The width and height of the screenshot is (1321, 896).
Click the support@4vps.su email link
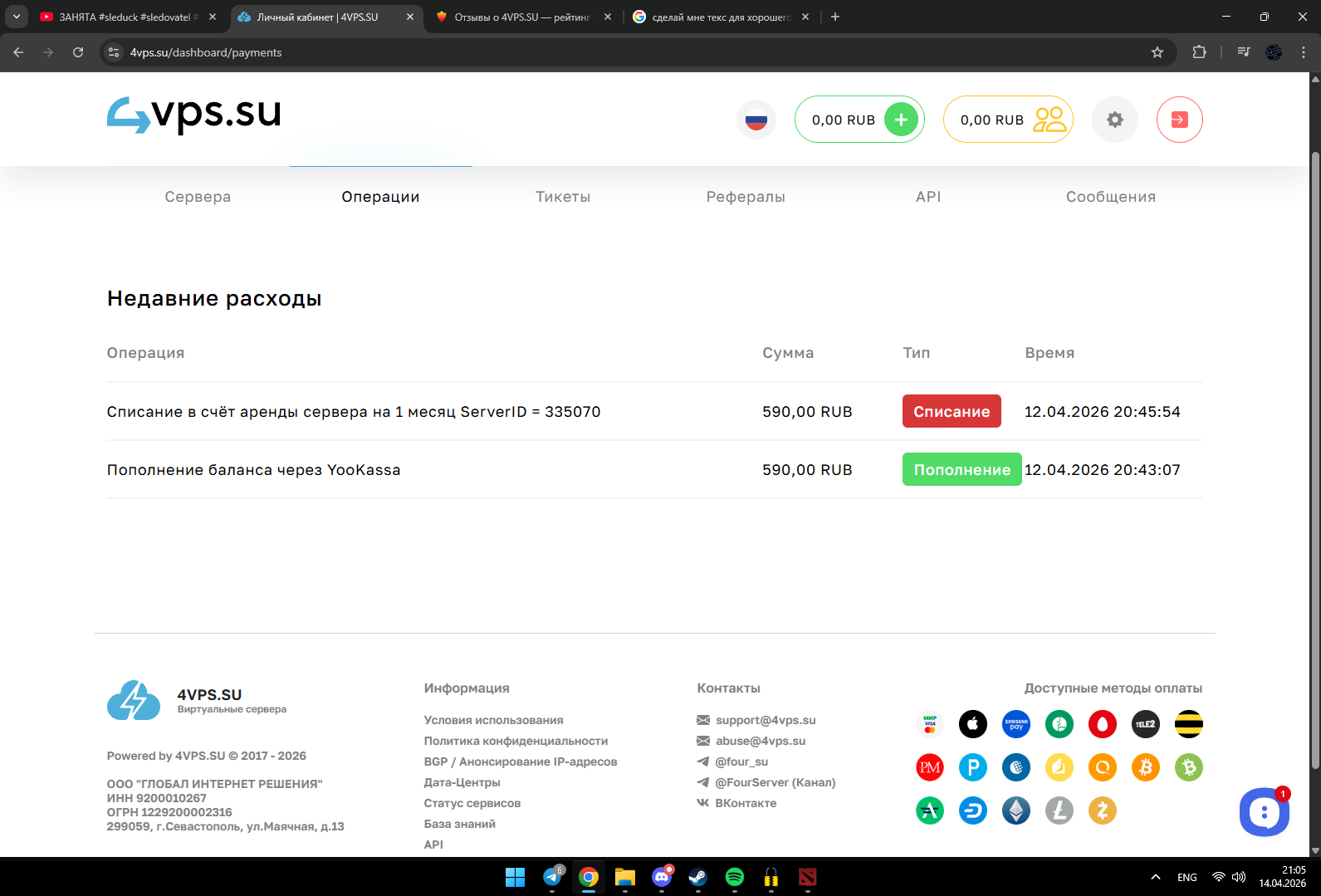765,720
